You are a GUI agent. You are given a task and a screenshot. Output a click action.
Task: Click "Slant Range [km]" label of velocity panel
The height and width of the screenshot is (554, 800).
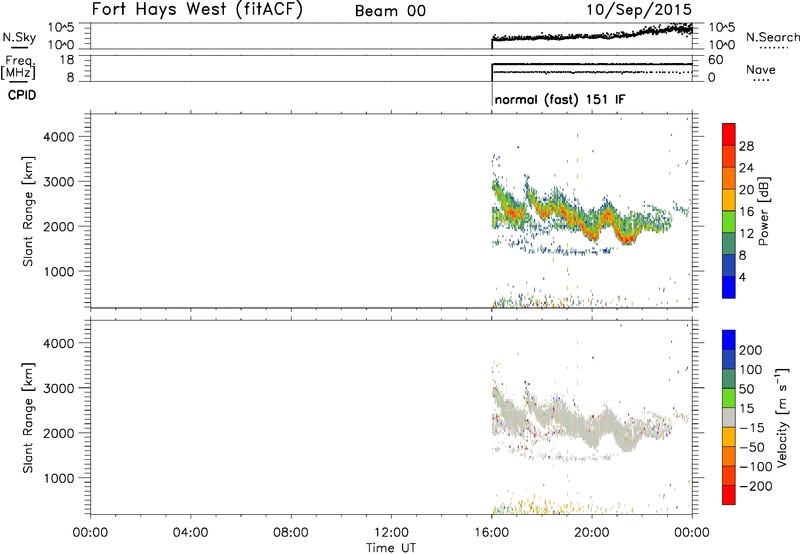coord(28,417)
